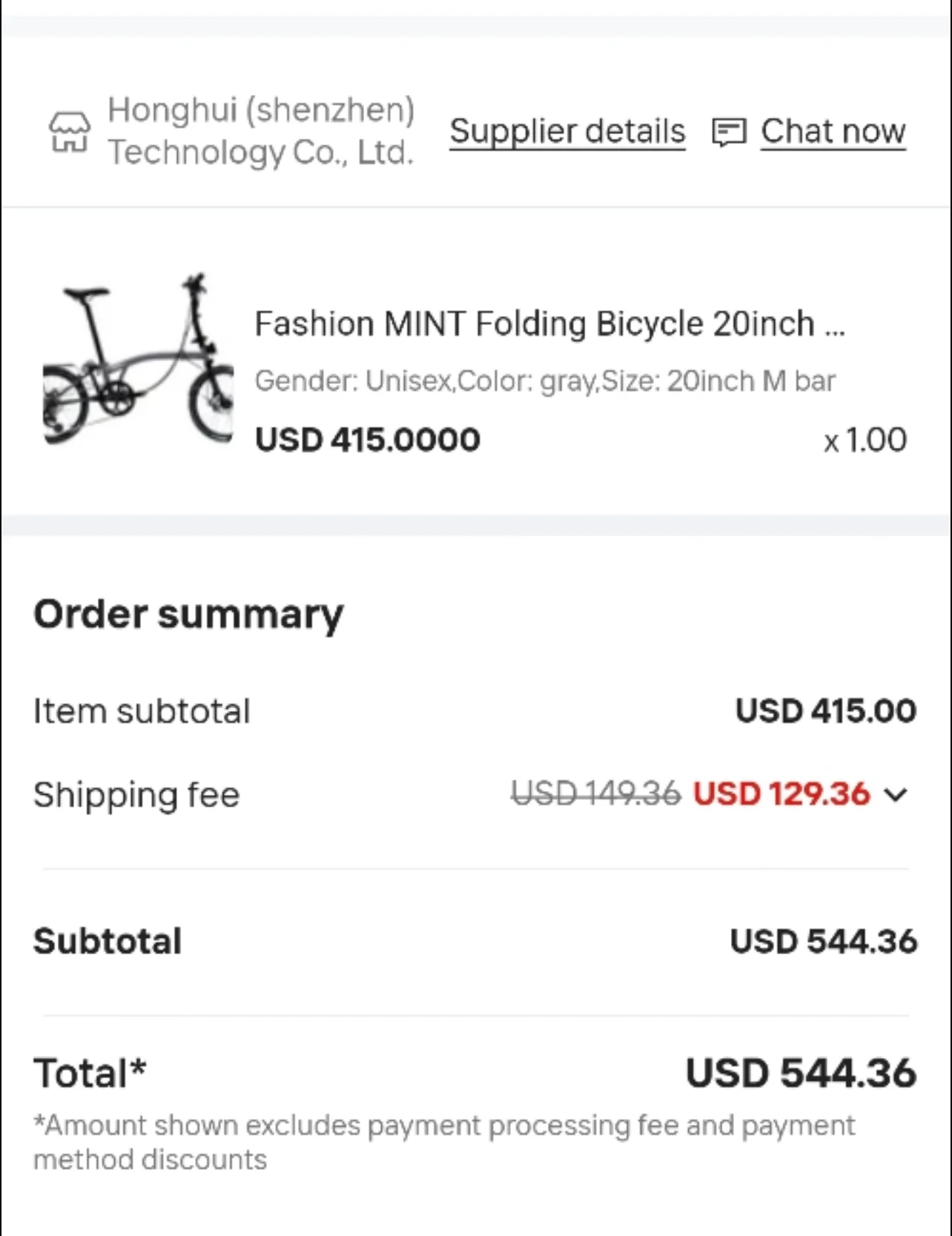
Task: Click the USD 415.0000 unit price
Action: 368,440
